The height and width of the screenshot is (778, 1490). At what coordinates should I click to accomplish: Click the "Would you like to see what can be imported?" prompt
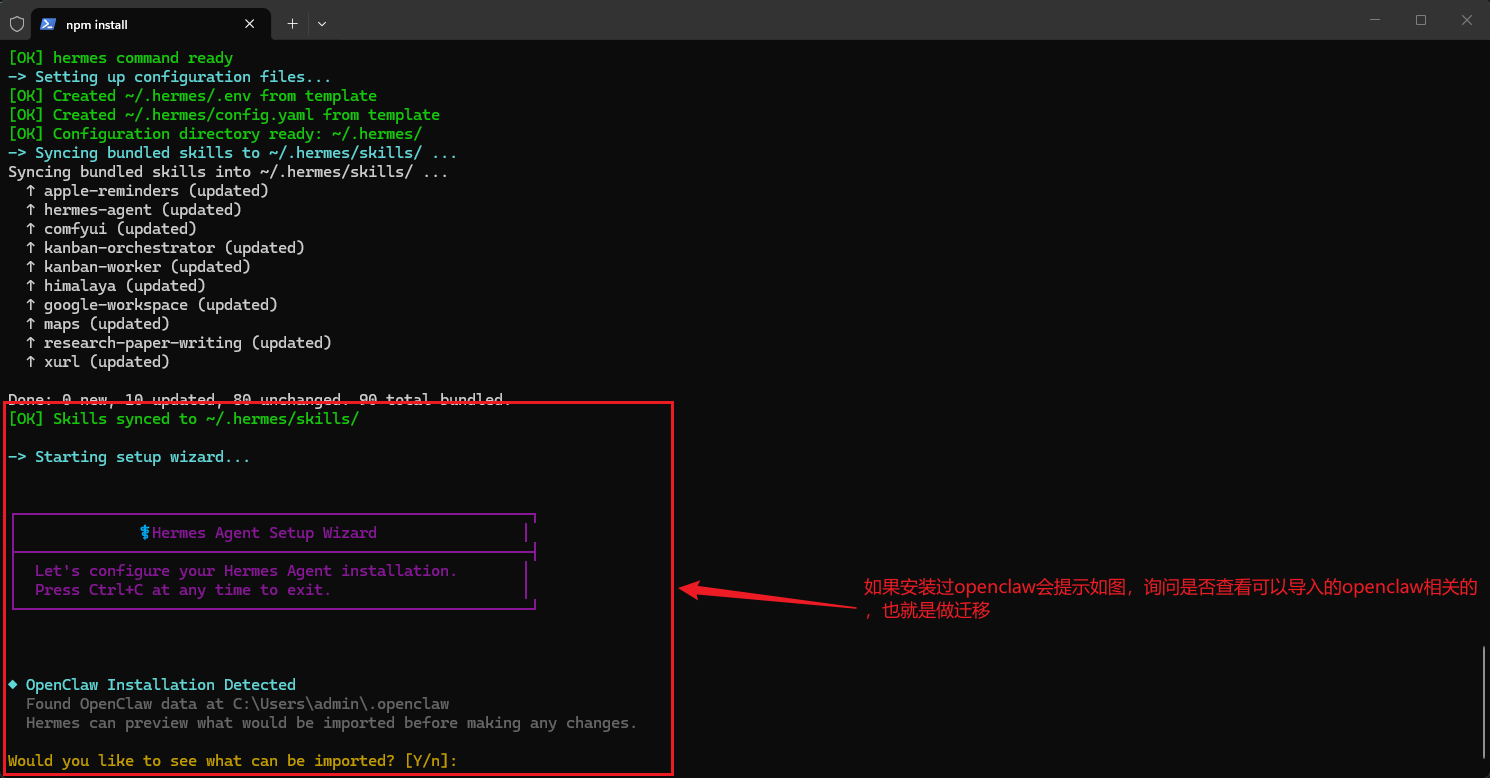coord(233,761)
